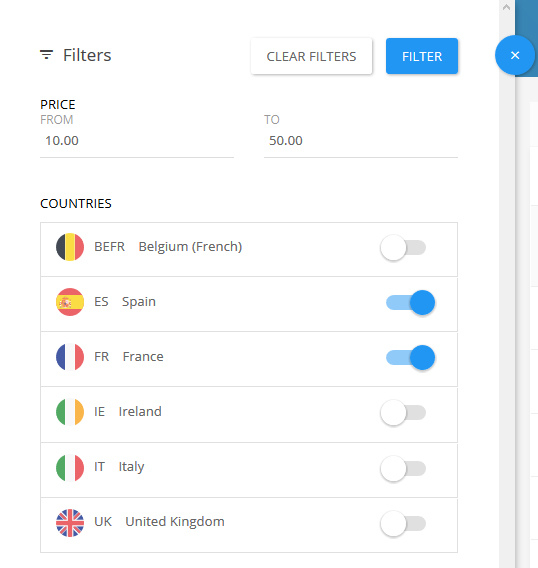This screenshot has width=538, height=568.
Task: Switch on the United Kingdom toggle
Action: [x=403, y=523]
